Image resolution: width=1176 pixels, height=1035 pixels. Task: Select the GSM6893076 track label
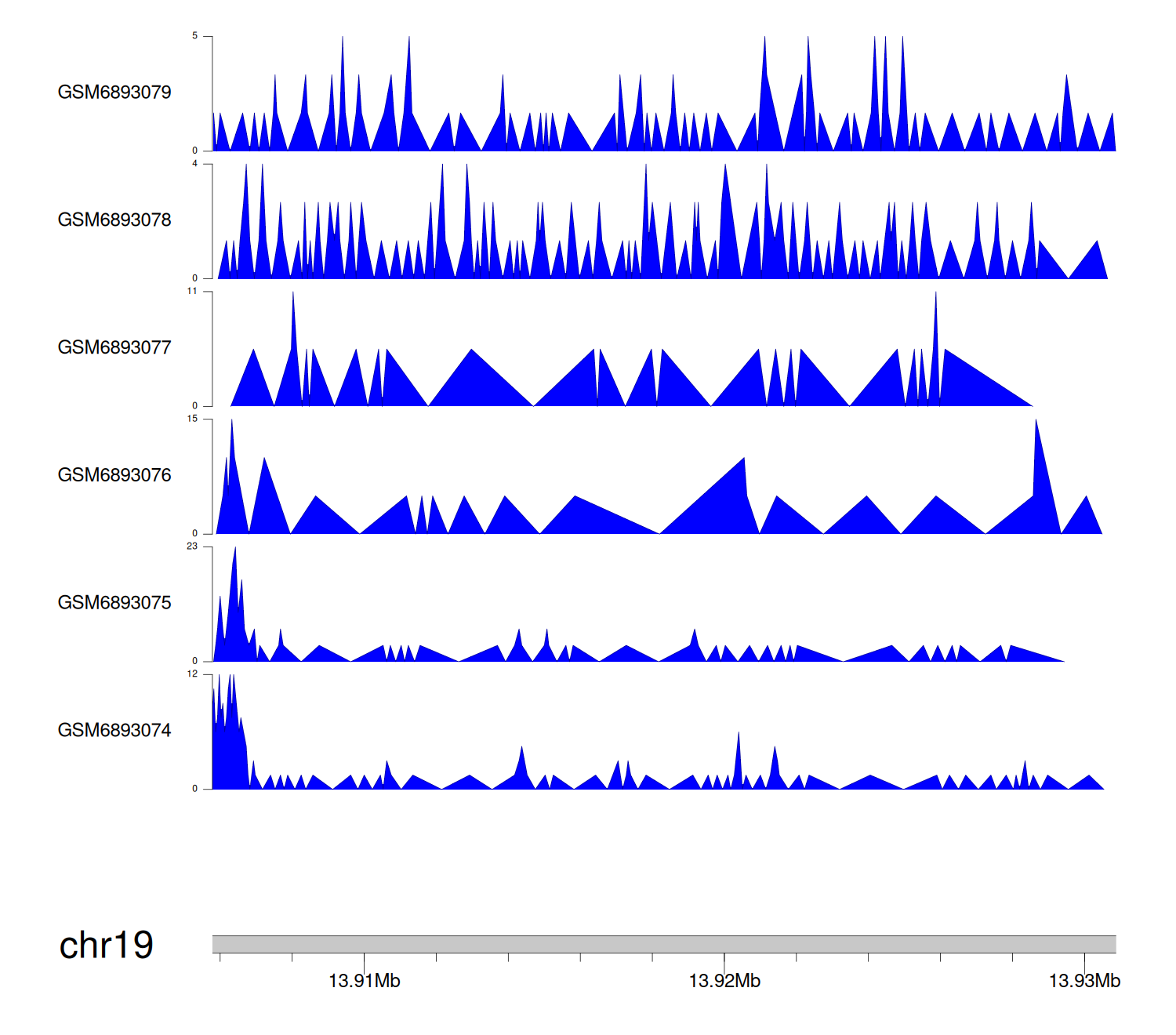[114, 475]
